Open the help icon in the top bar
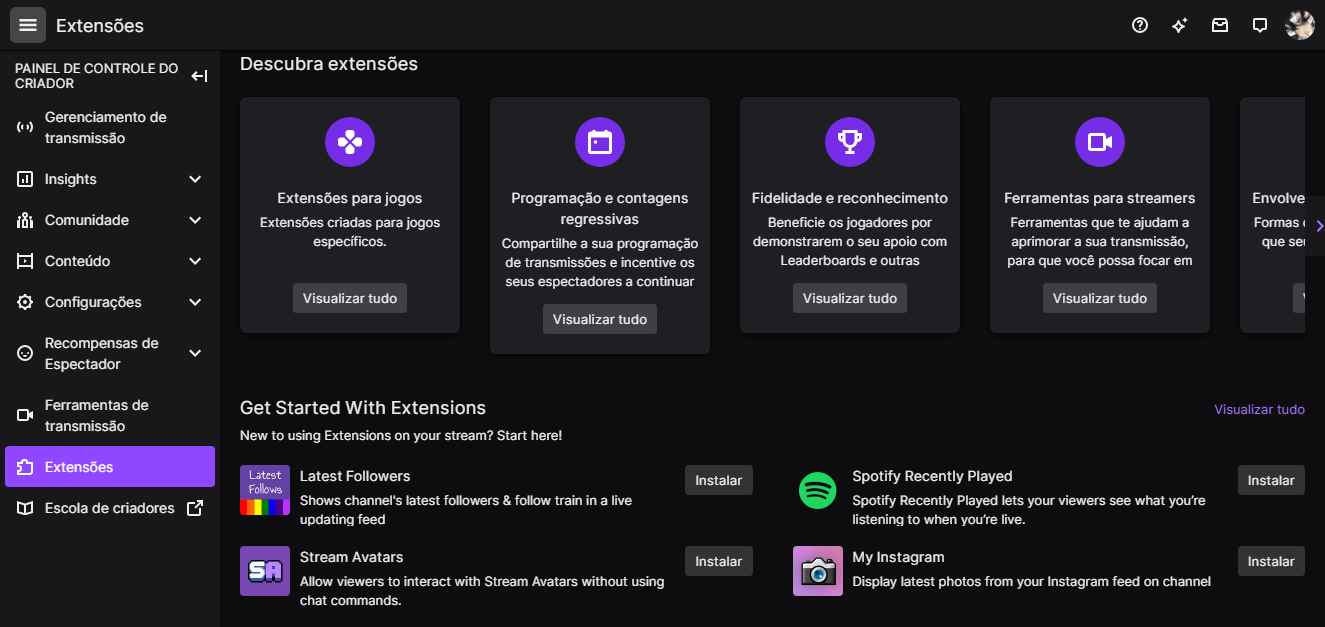 point(1140,25)
